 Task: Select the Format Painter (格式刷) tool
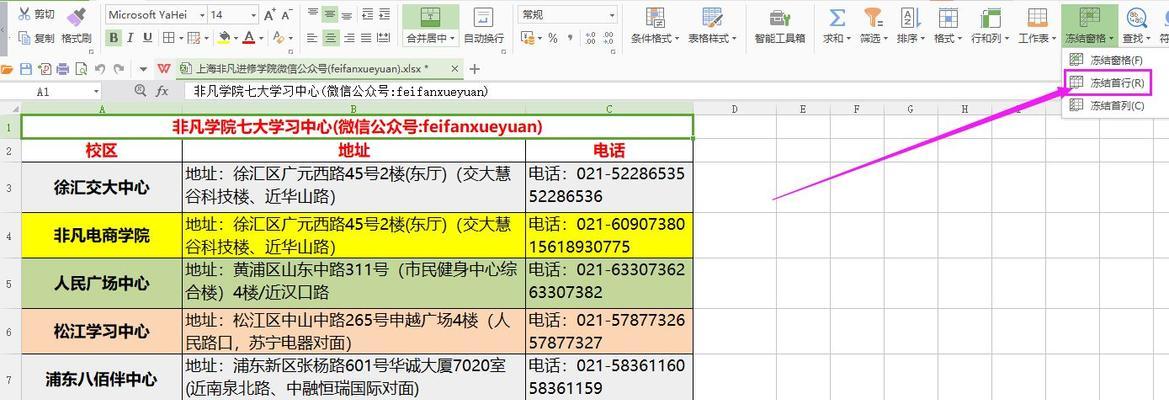(x=76, y=25)
